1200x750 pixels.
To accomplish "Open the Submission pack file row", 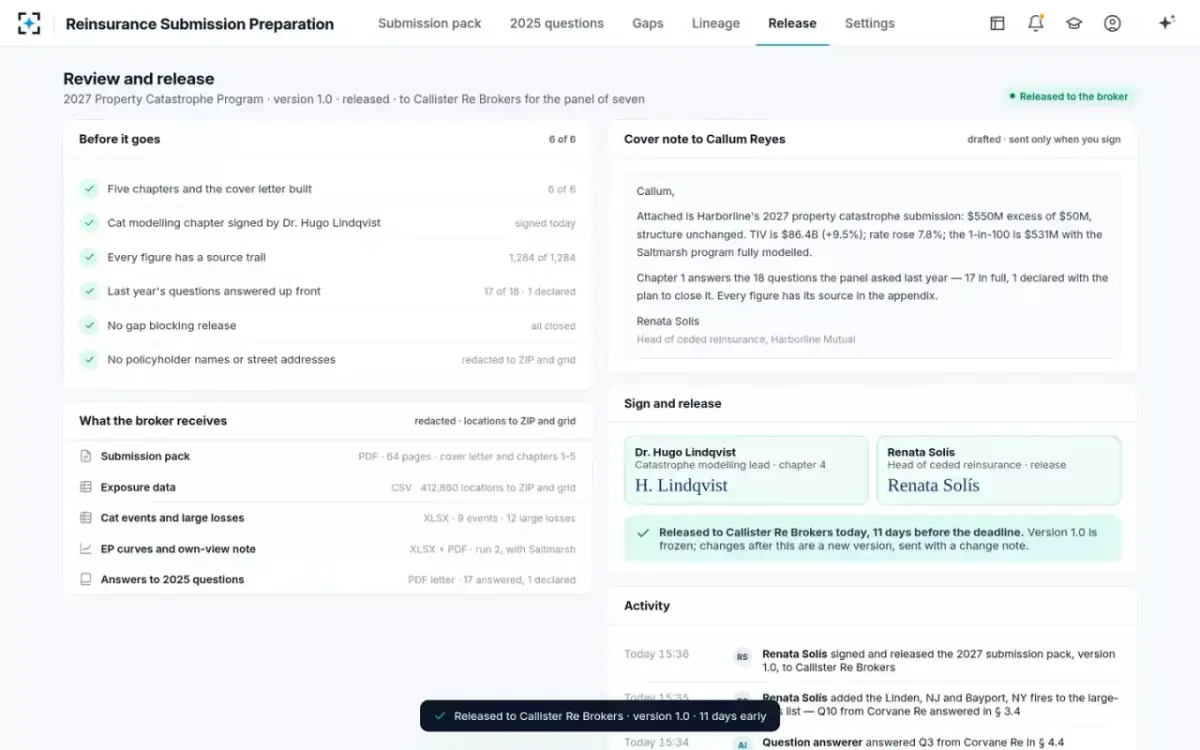I will tap(327, 456).
